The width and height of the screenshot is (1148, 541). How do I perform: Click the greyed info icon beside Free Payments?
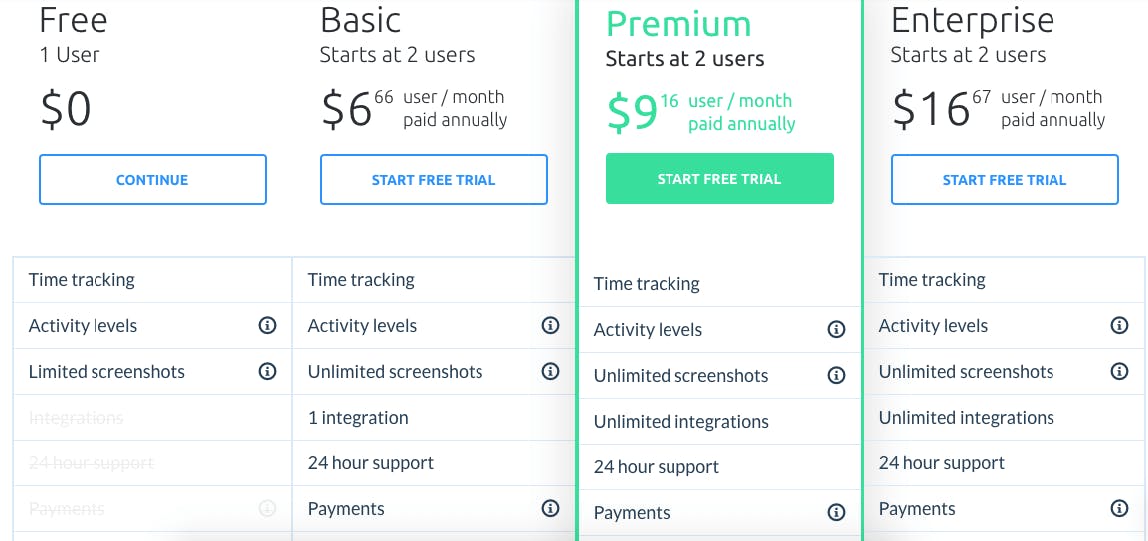(x=267, y=508)
